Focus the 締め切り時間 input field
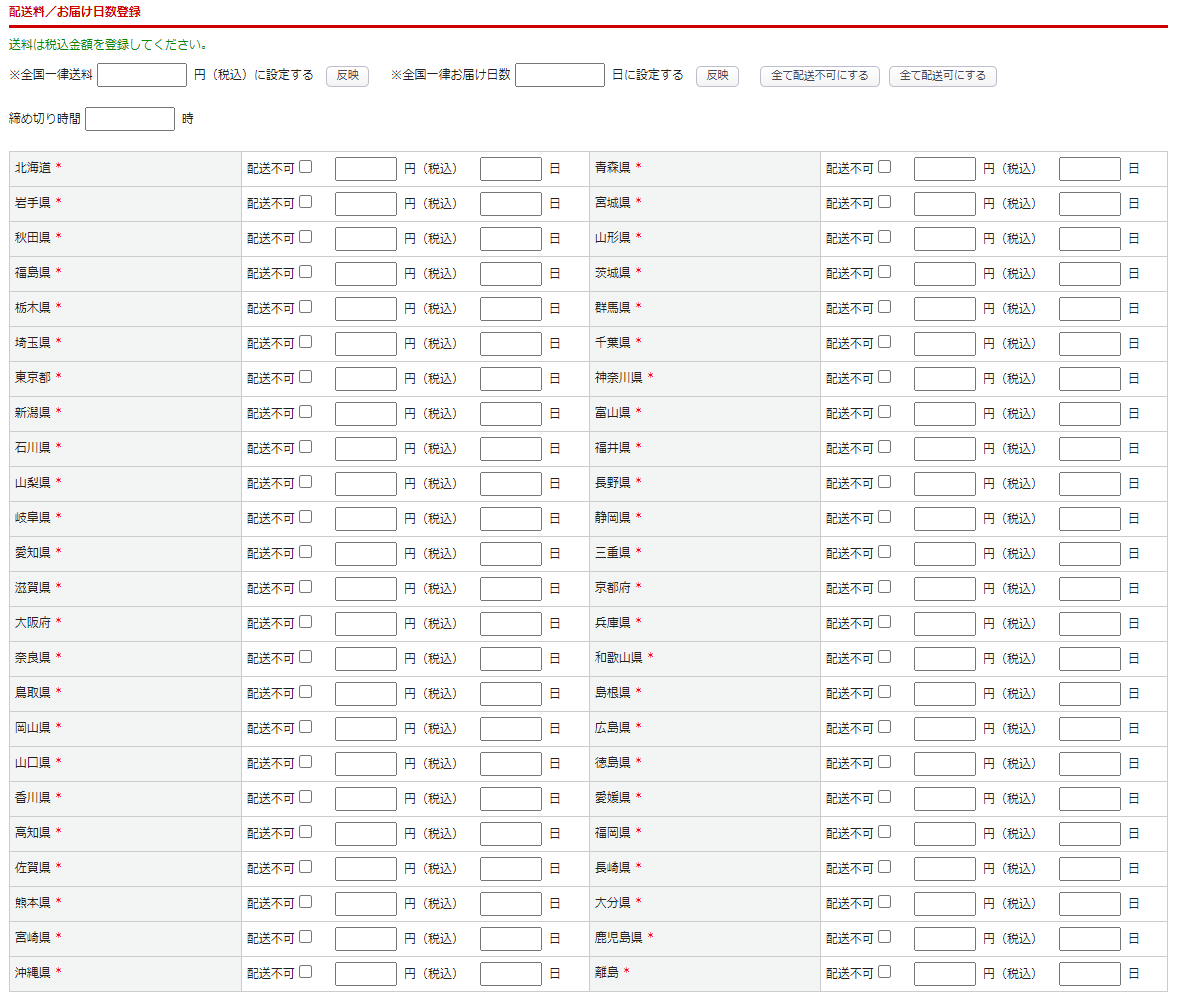Screen dimensions: 1178x1000 (130, 119)
